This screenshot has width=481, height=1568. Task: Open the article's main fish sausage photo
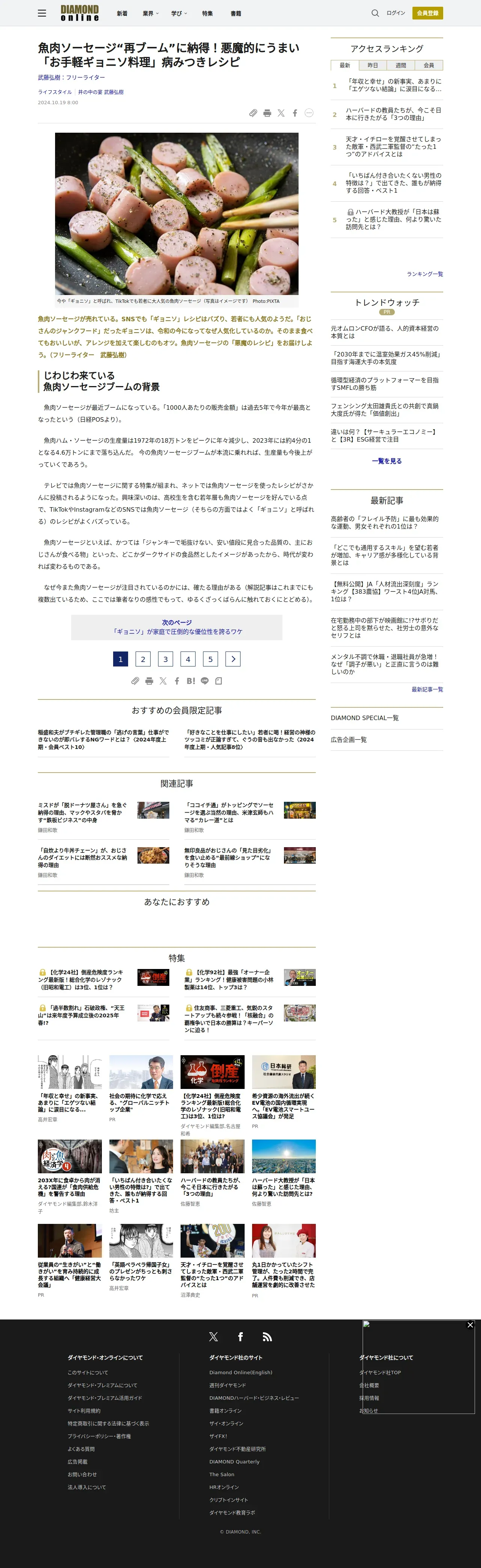click(177, 214)
